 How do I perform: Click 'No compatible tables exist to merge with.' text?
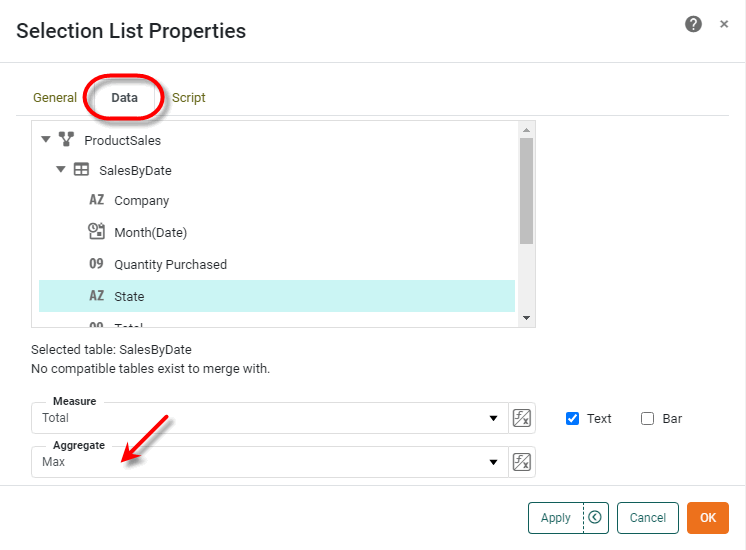(150, 369)
